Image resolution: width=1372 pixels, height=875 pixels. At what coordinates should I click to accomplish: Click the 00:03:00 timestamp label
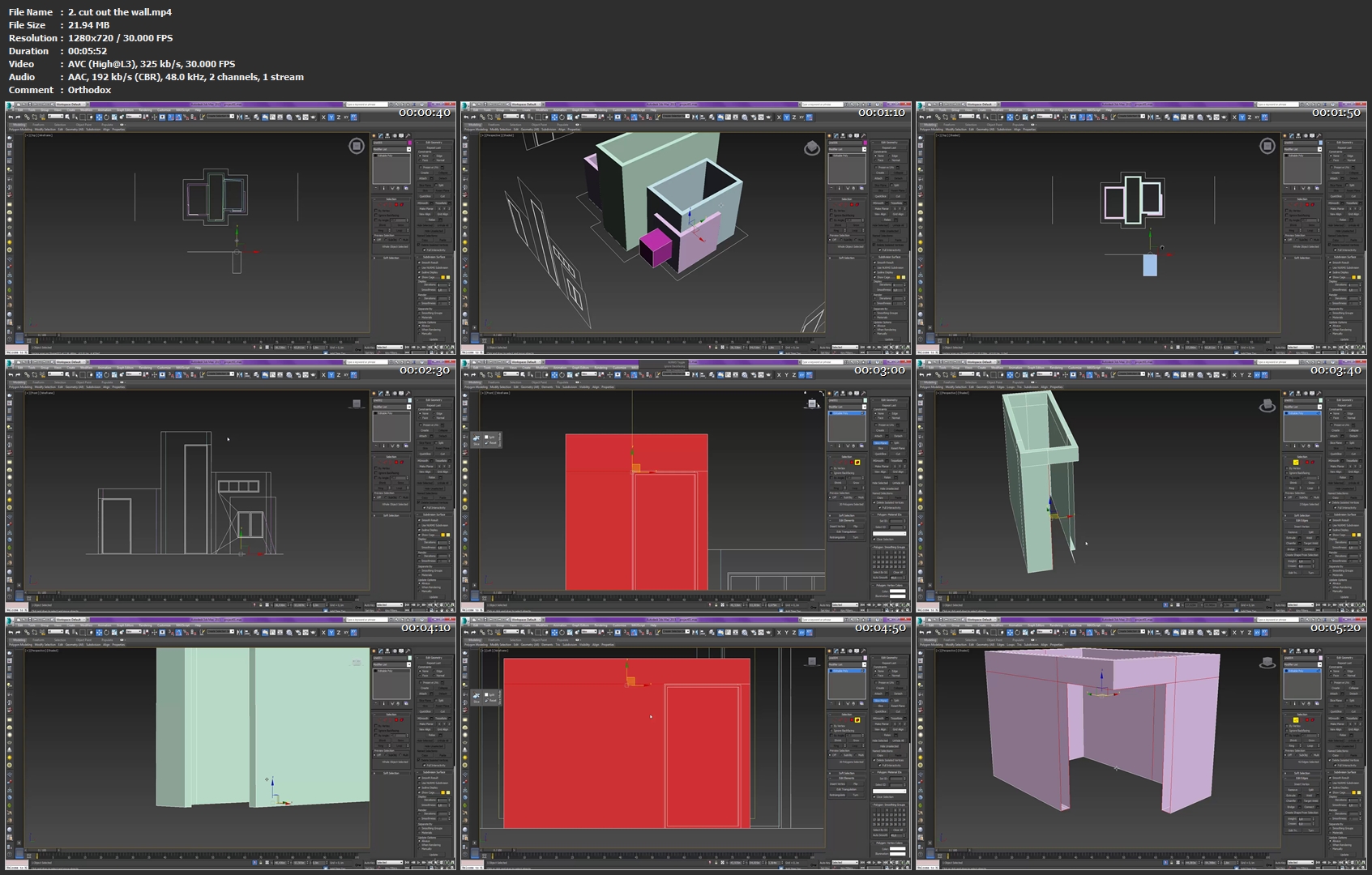tap(880, 370)
